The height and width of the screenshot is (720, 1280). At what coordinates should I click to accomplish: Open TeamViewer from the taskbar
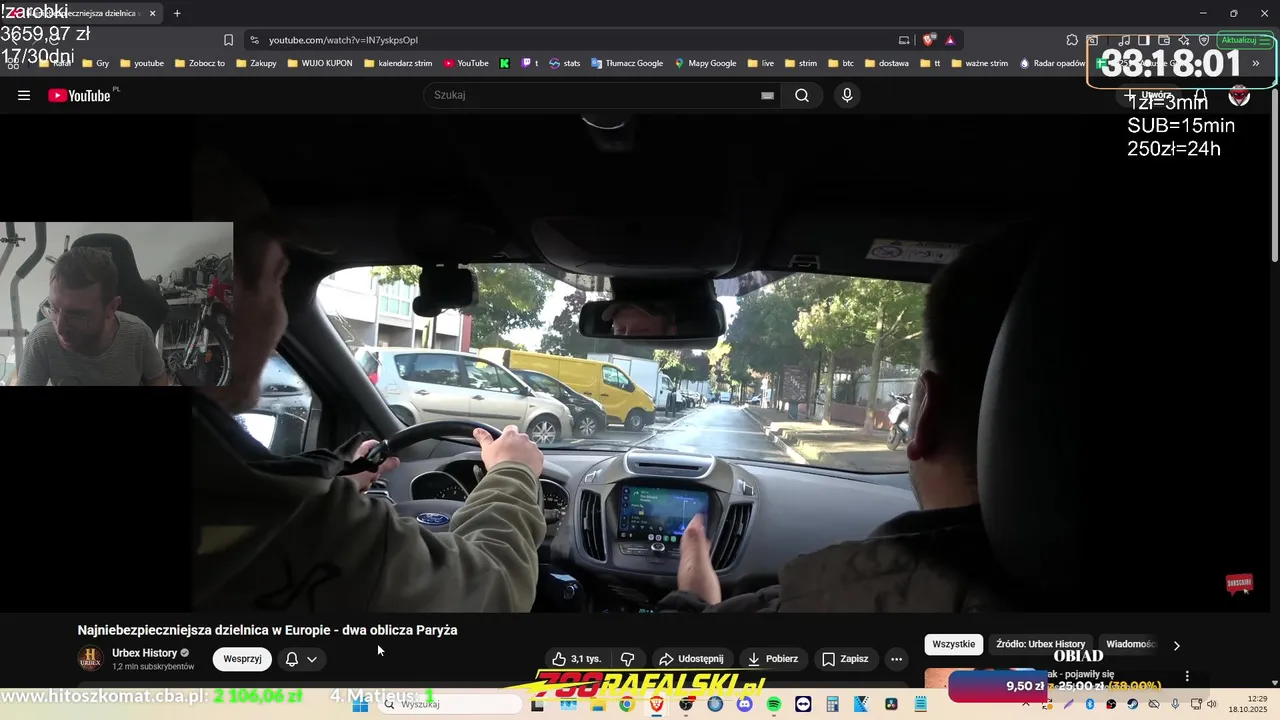click(803, 704)
